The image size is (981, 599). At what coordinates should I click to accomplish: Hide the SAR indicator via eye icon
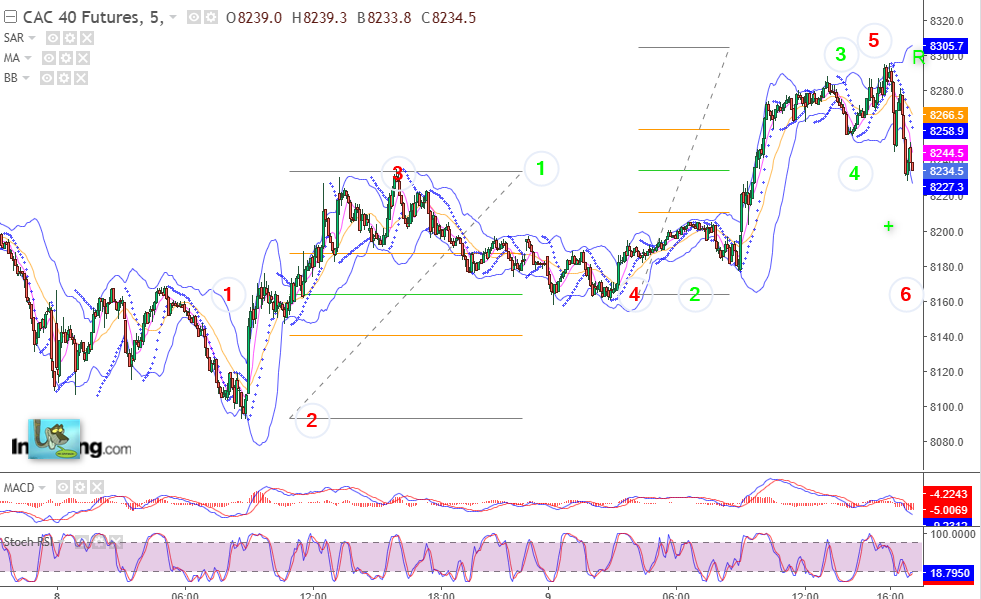pos(53,38)
